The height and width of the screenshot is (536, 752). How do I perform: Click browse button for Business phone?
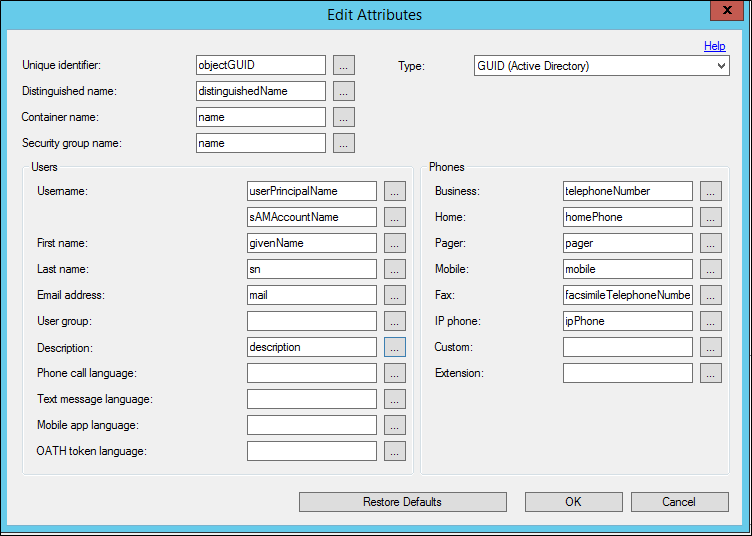pos(711,191)
